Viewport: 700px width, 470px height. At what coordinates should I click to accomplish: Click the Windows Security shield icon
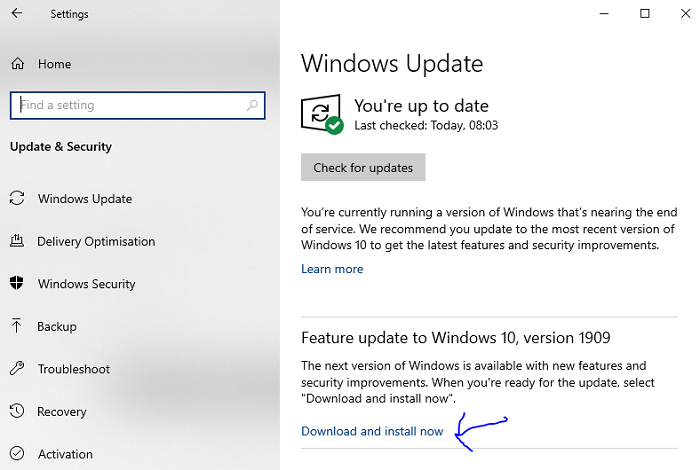17,284
